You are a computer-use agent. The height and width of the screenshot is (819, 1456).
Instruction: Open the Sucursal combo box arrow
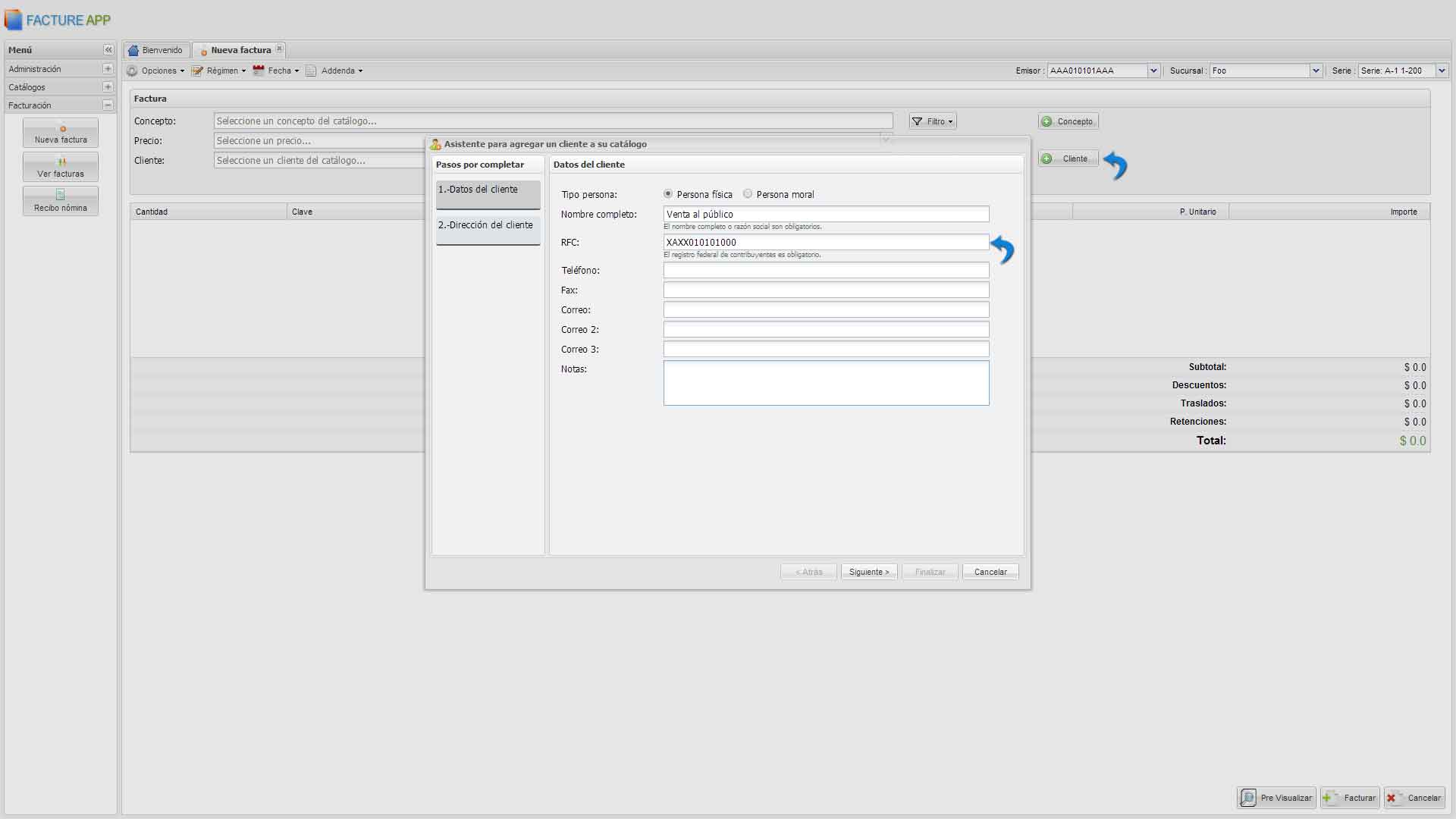coord(1316,71)
